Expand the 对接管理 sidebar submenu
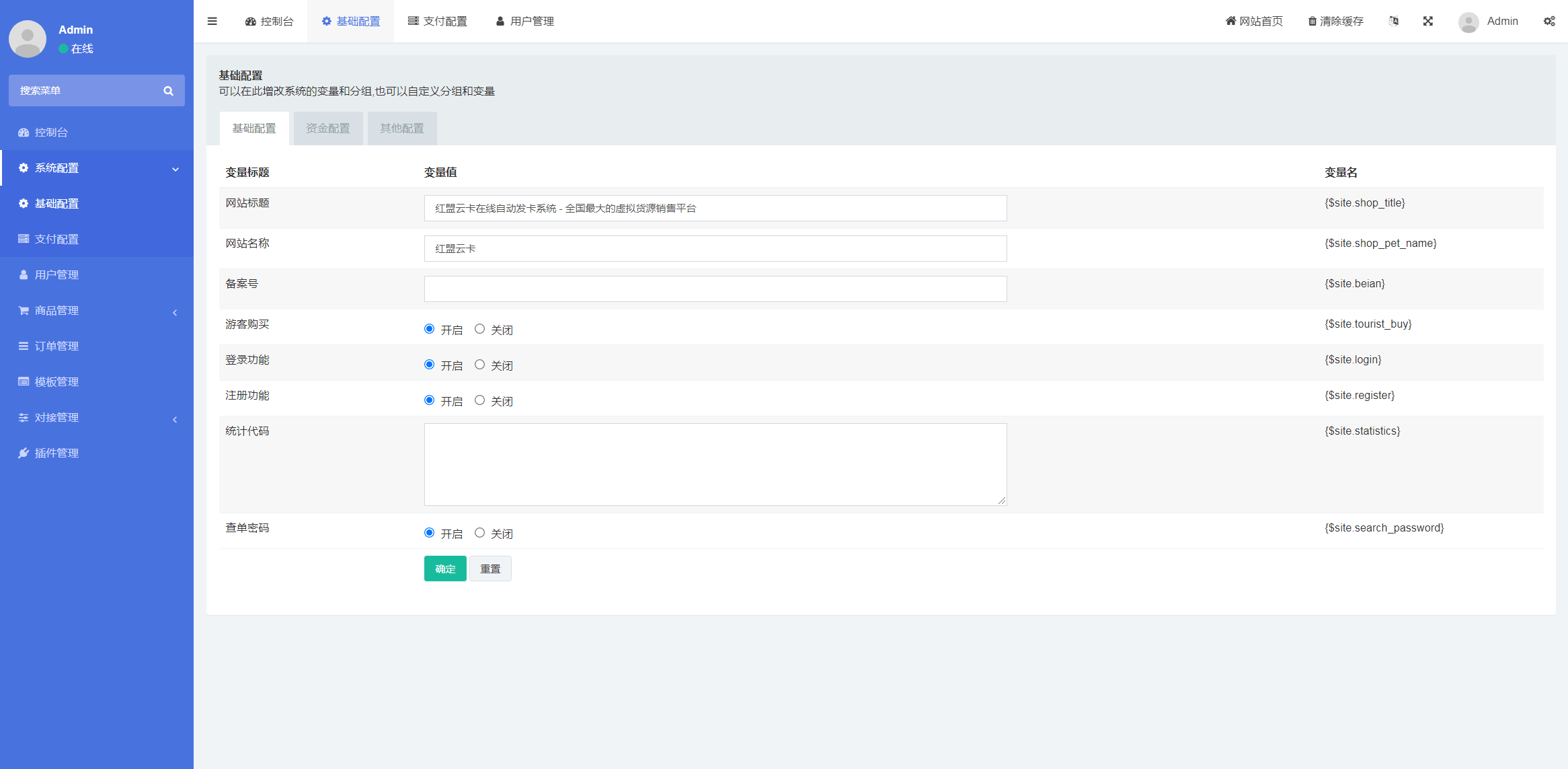This screenshot has height=769, width=1568. coord(175,419)
